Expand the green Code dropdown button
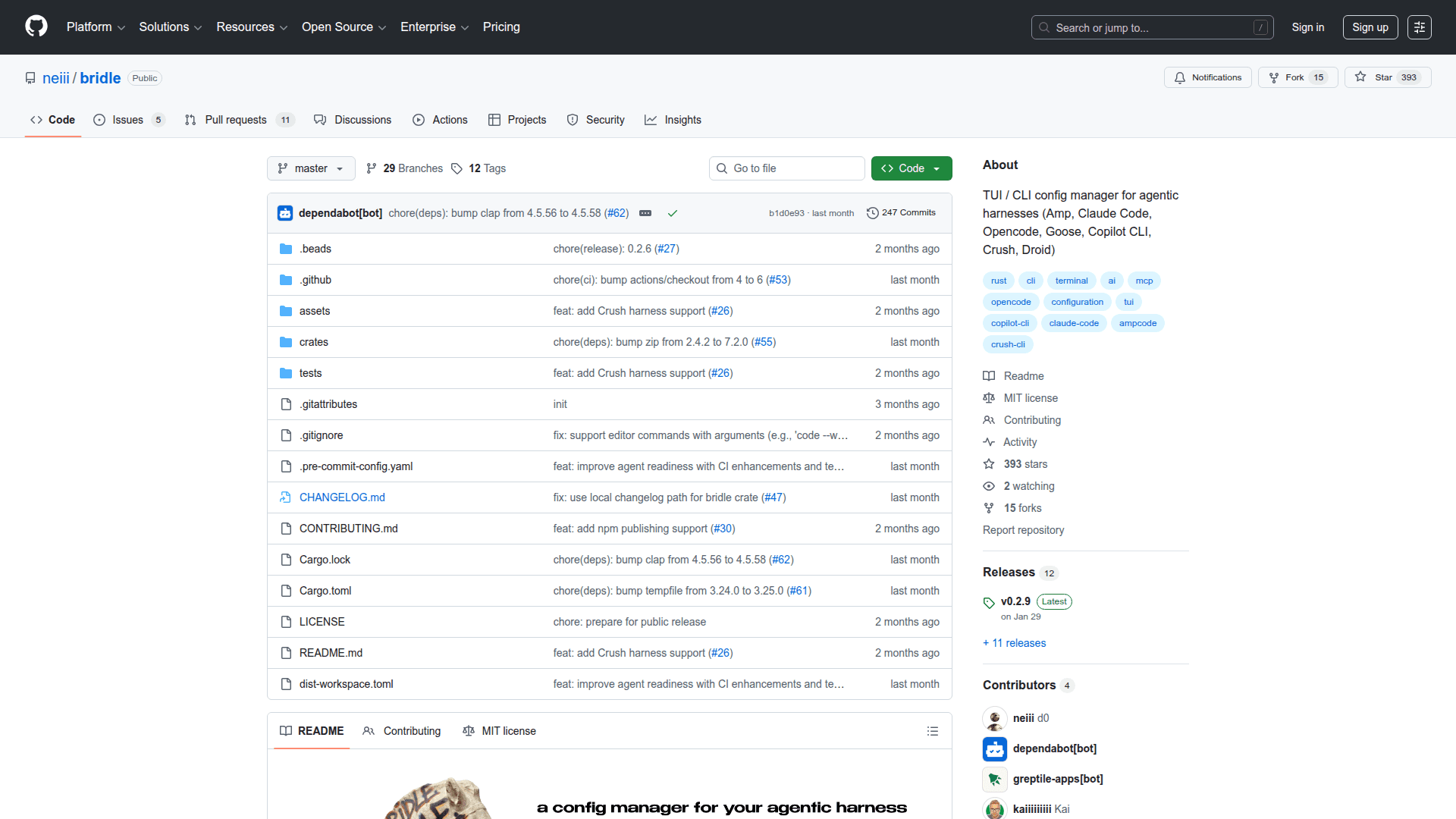The width and height of the screenshot is (1456, 819). coord(911,168)
